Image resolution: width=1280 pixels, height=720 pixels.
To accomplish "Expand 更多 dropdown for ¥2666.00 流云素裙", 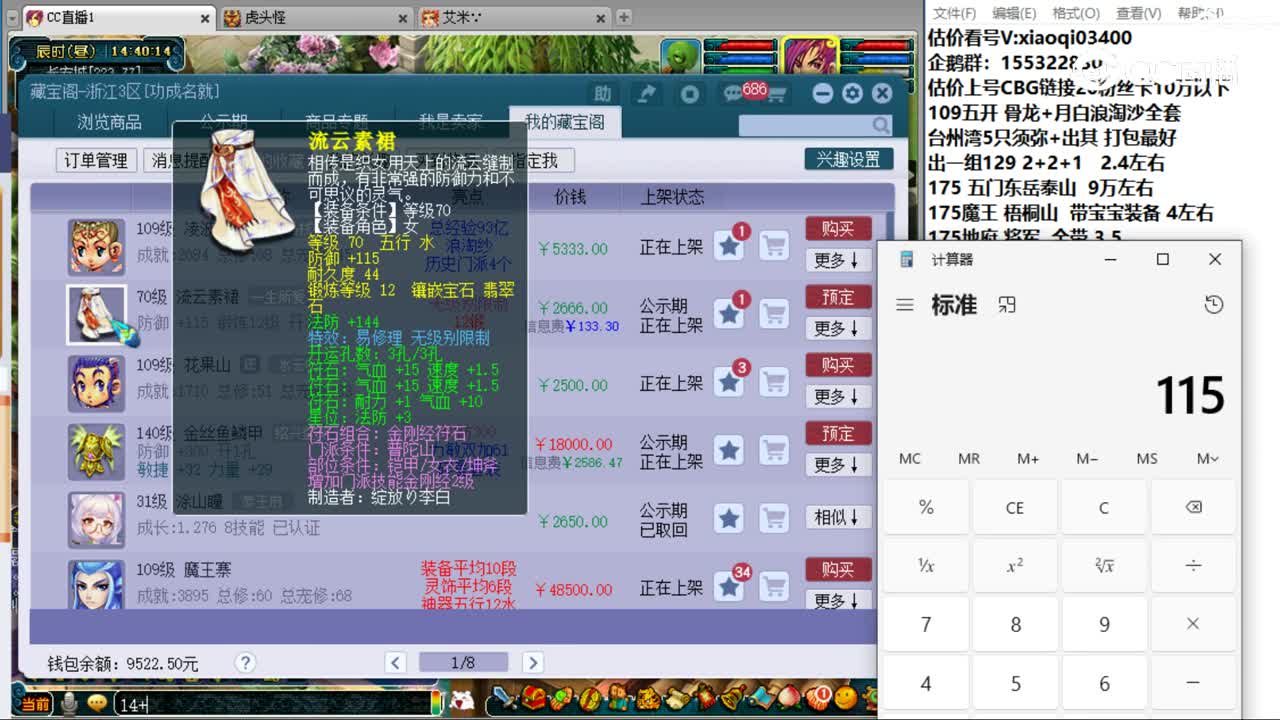I will pos(838,329).
